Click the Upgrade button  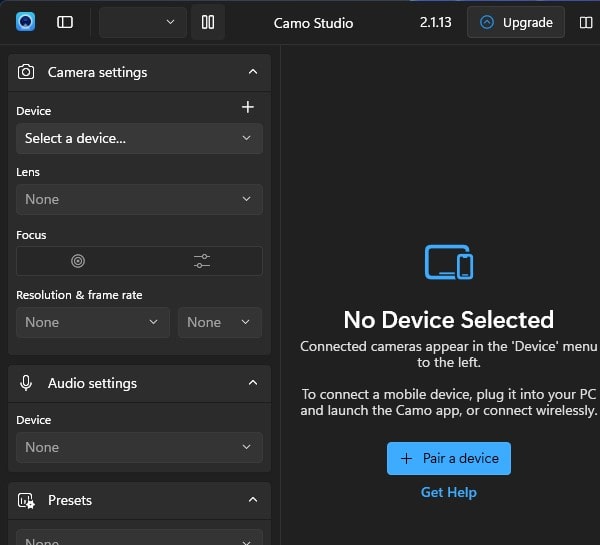point(516,22)
